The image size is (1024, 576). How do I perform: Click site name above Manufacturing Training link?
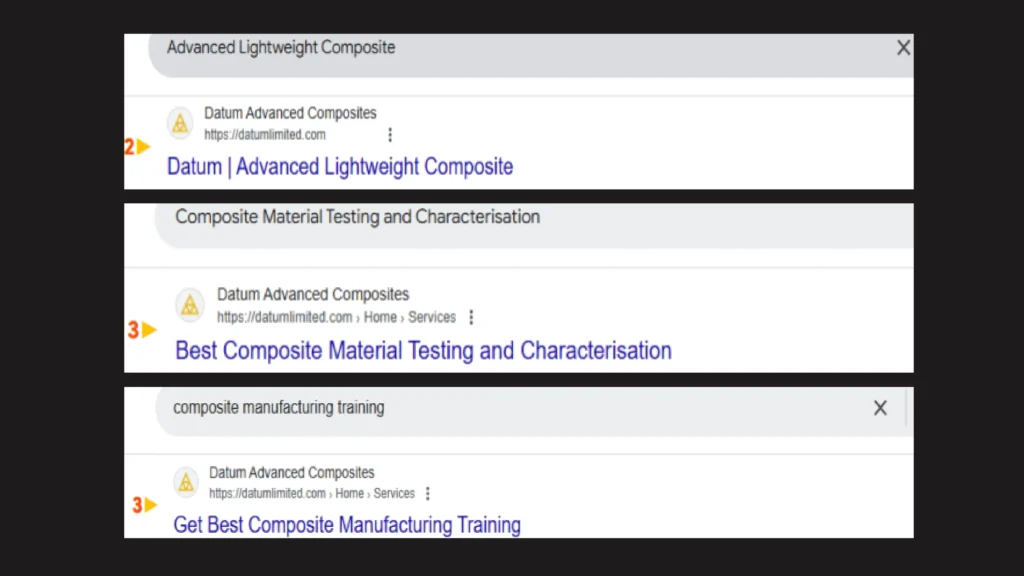(292, 473)
